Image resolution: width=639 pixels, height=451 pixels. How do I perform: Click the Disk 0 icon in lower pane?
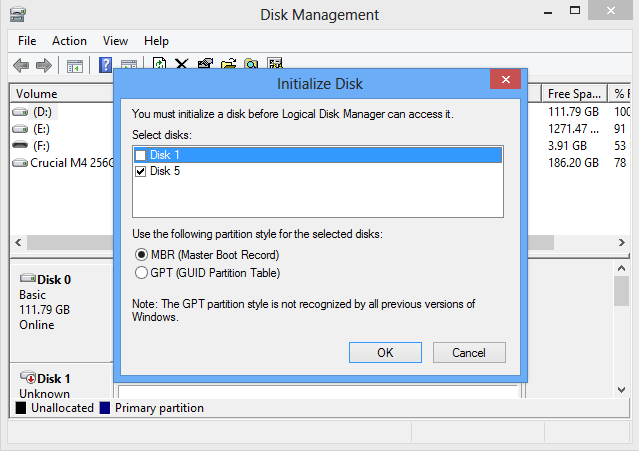[26, 279]
